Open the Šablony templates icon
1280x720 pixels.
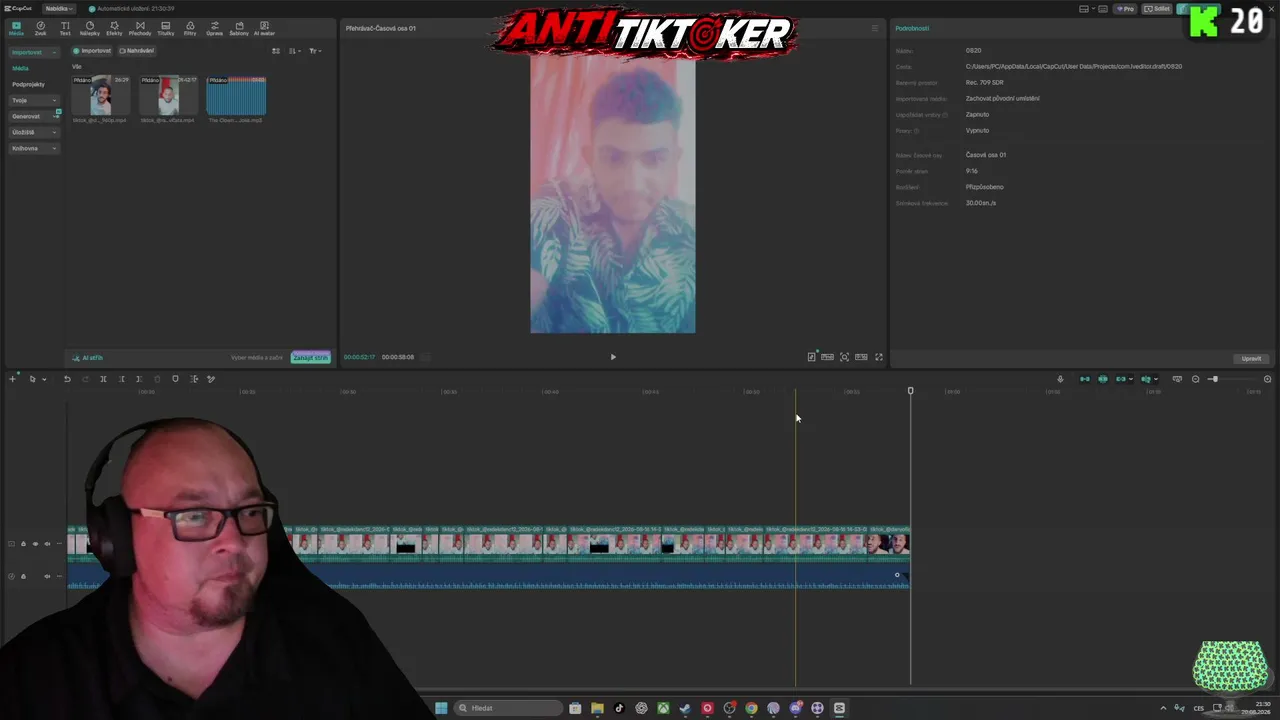239,28
